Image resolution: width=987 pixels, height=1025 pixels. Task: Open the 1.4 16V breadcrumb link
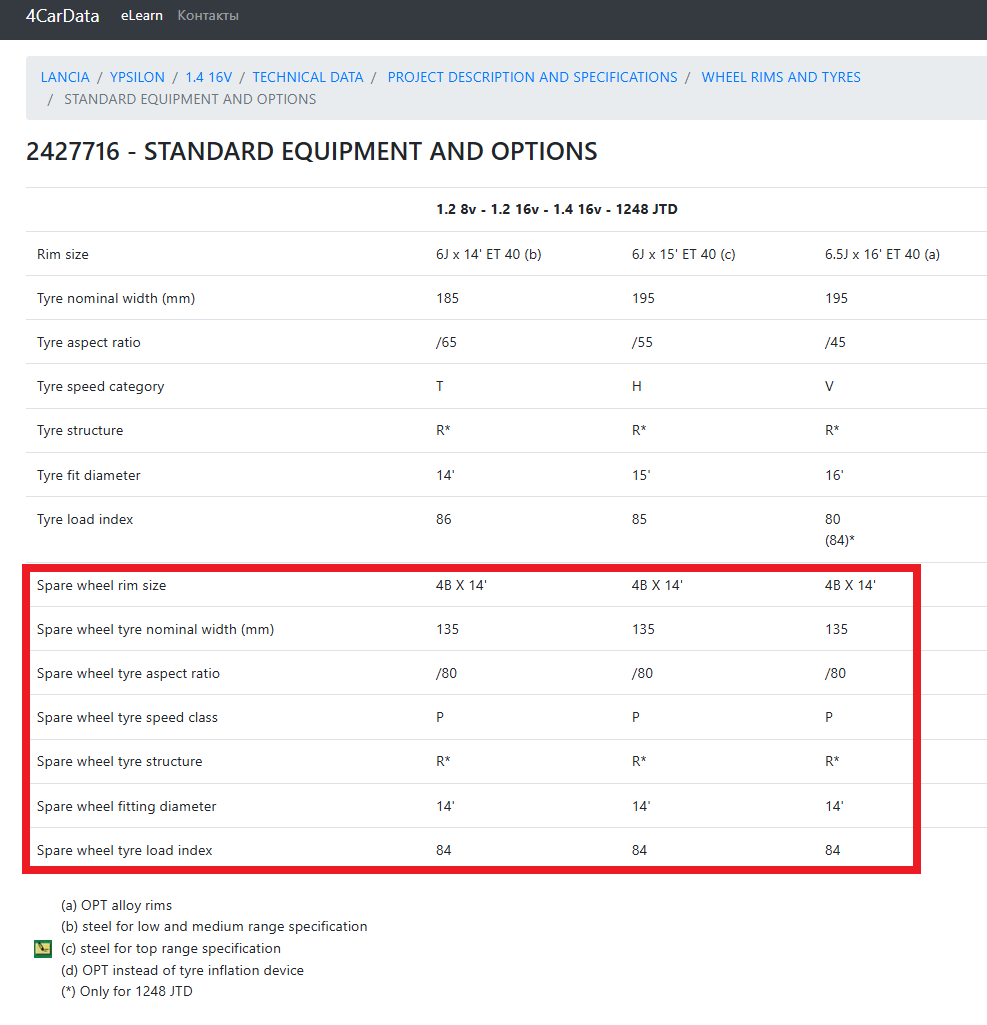coord(209,77)
